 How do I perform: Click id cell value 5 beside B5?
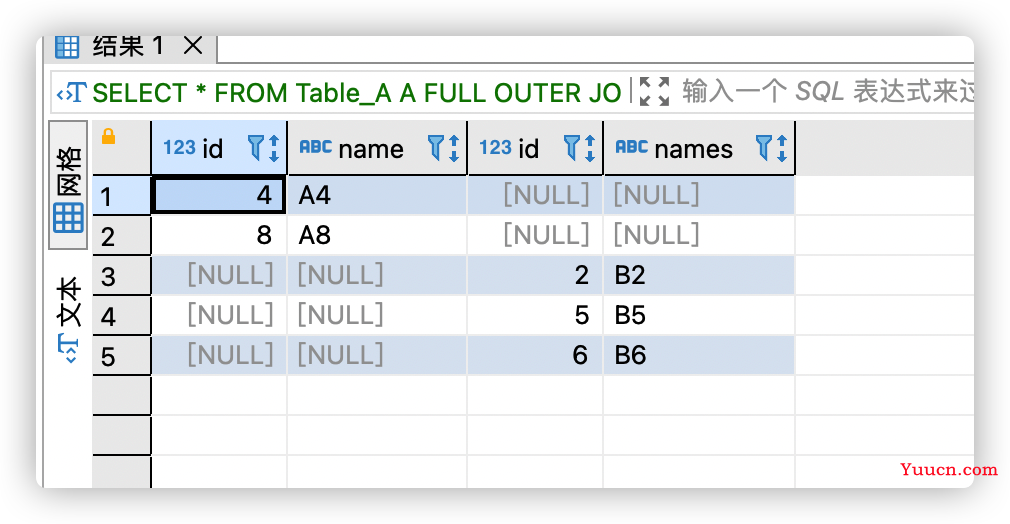535,315
